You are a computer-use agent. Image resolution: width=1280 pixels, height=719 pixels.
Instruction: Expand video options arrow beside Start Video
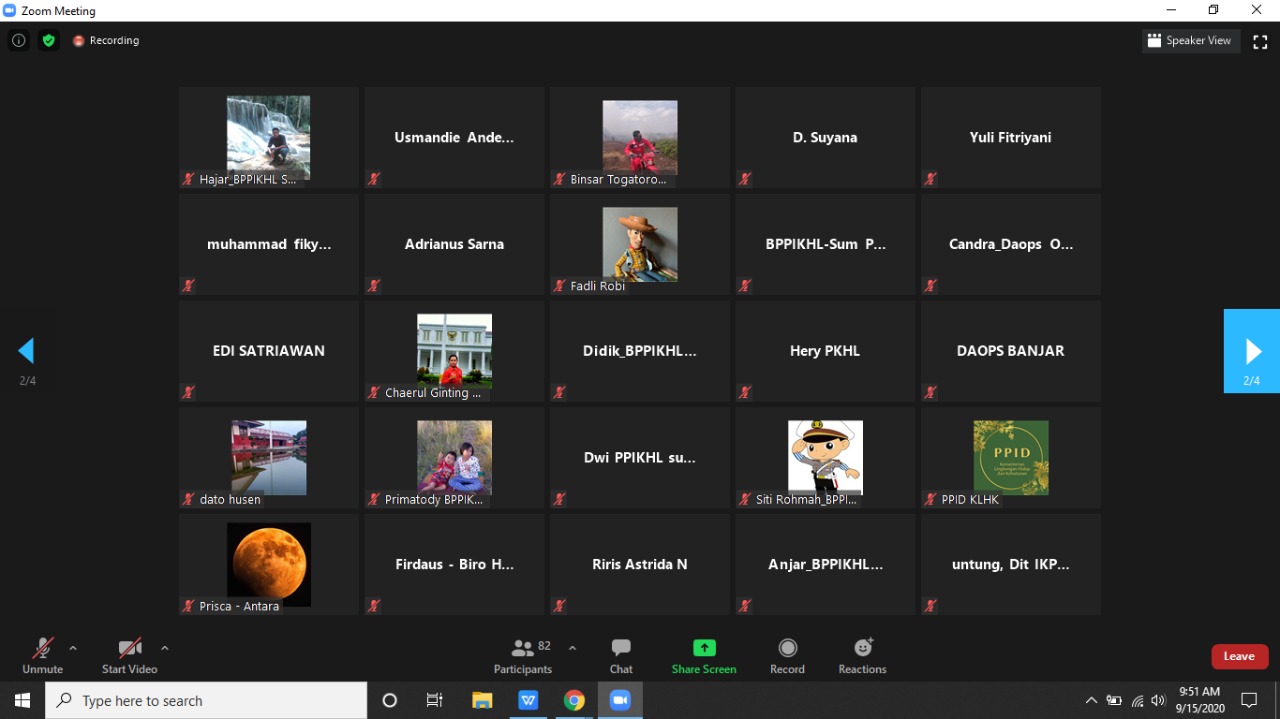pos(165,648)
